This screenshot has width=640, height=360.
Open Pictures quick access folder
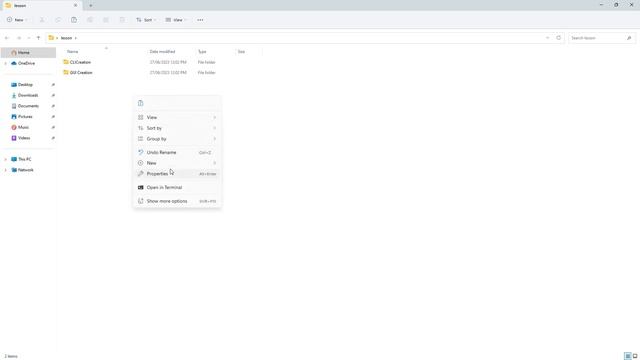click(x=25, y=117)
